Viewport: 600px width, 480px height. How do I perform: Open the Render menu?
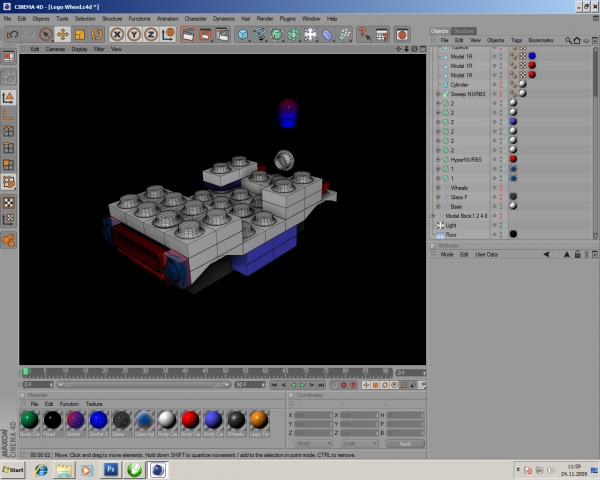point(265,18)
